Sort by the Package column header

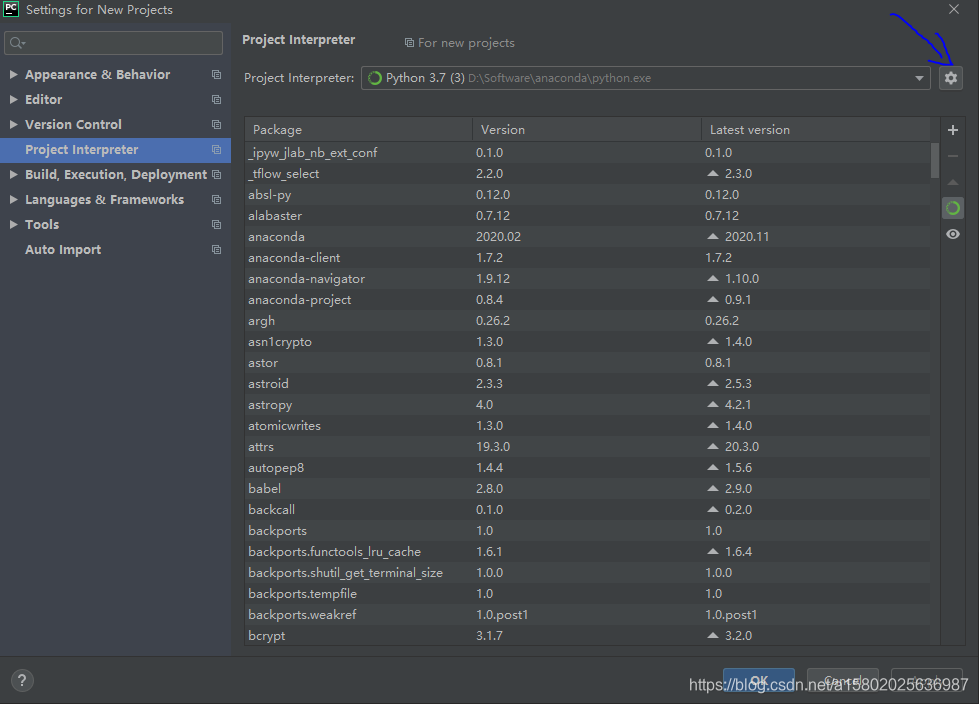358,129
